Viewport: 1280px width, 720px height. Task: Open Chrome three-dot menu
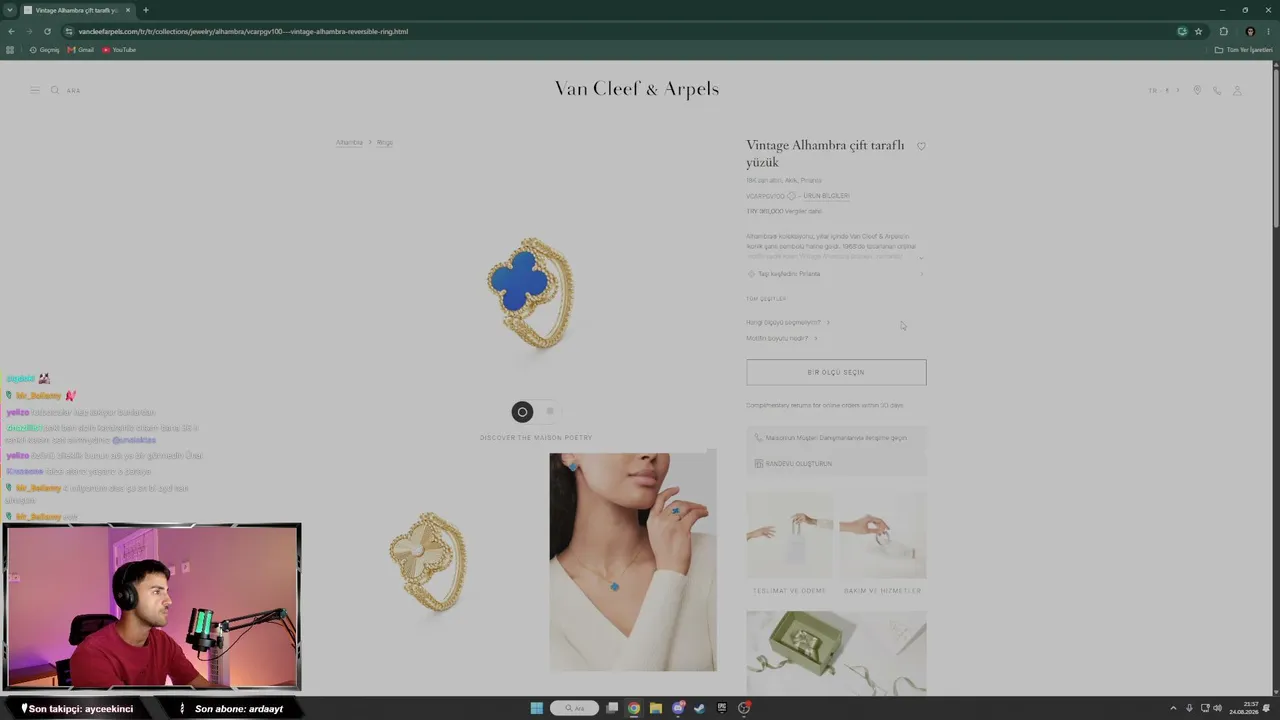tap(1269, 31)
